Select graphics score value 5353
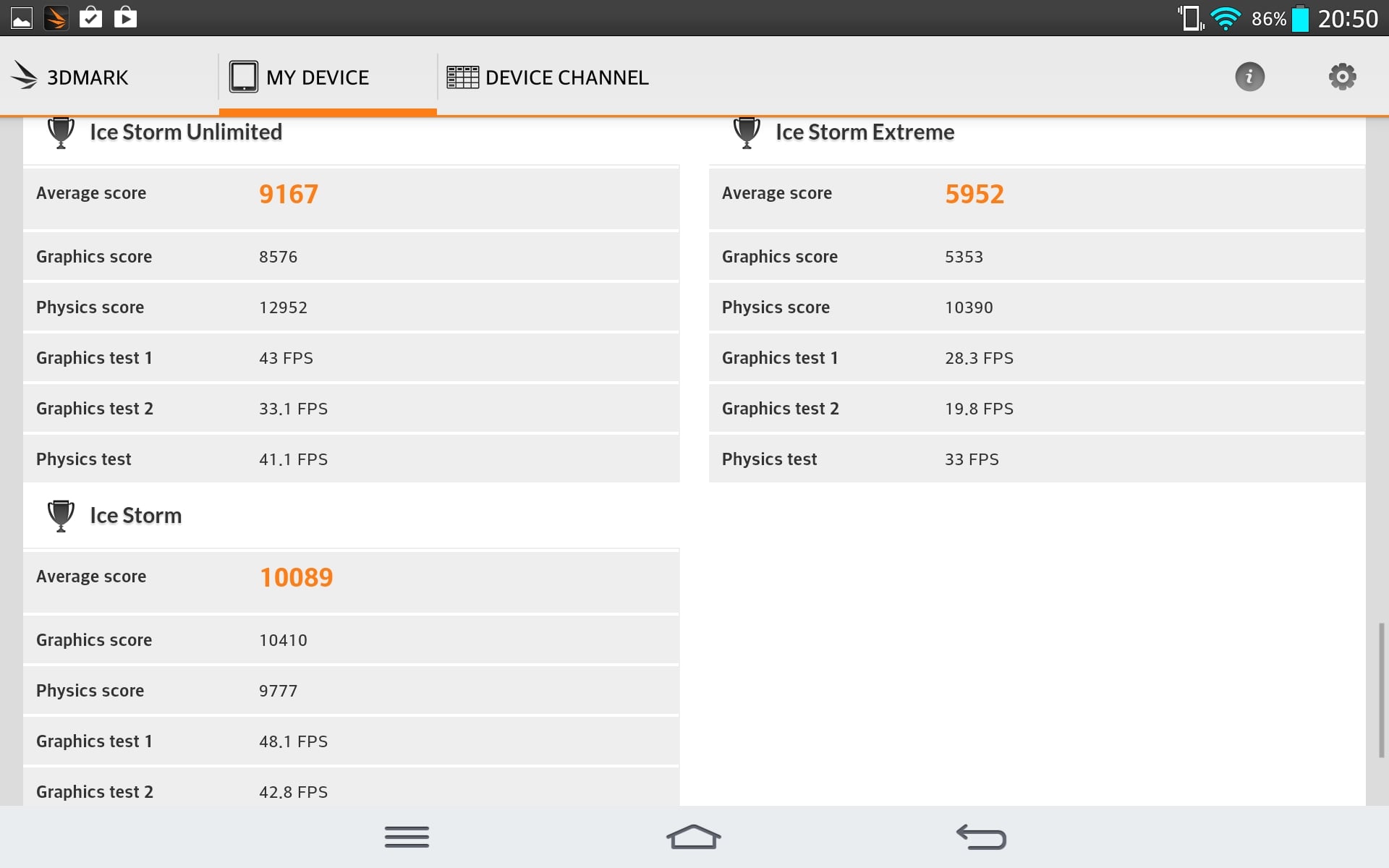 pyautogui.click(x=964, y=257)
